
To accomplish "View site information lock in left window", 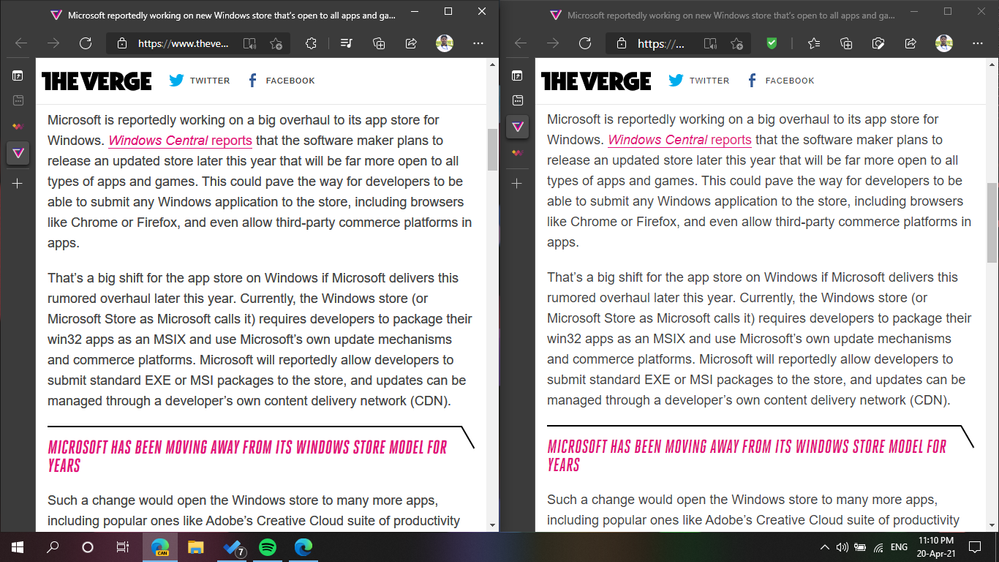I will click(122, 43).
